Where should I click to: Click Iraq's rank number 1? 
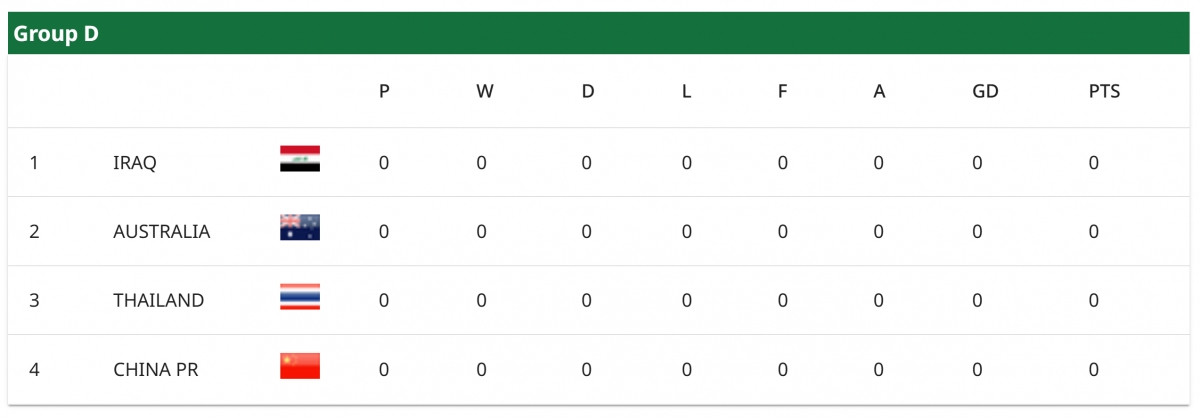(34, 163)
